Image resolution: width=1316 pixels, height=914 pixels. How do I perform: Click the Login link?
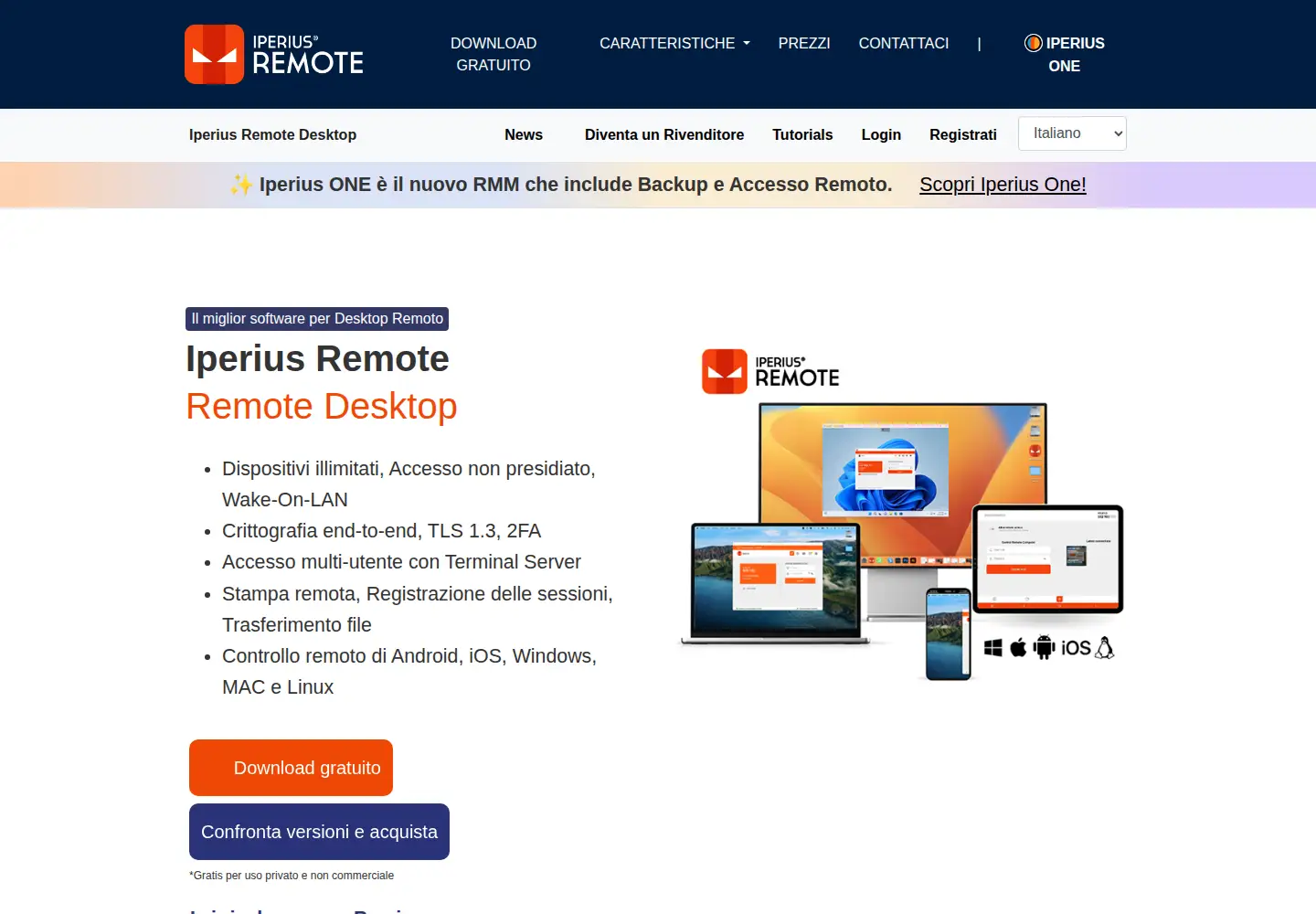pyautogui.click(x=881, y=134)
